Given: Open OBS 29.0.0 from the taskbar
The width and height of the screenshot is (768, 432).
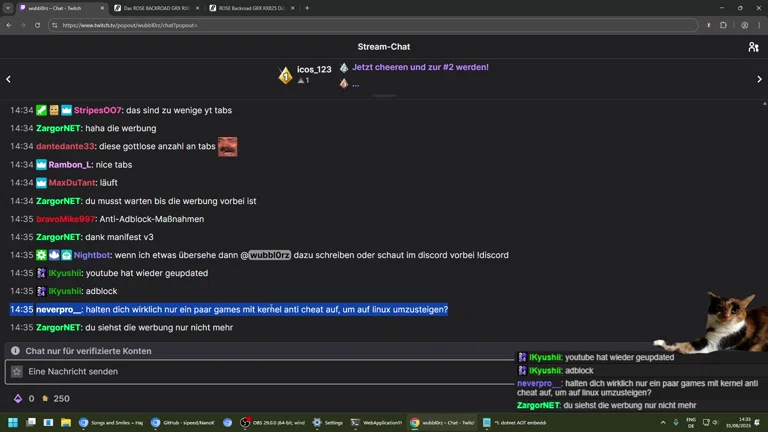Looking at the screenshot, I should coord(272,422).
